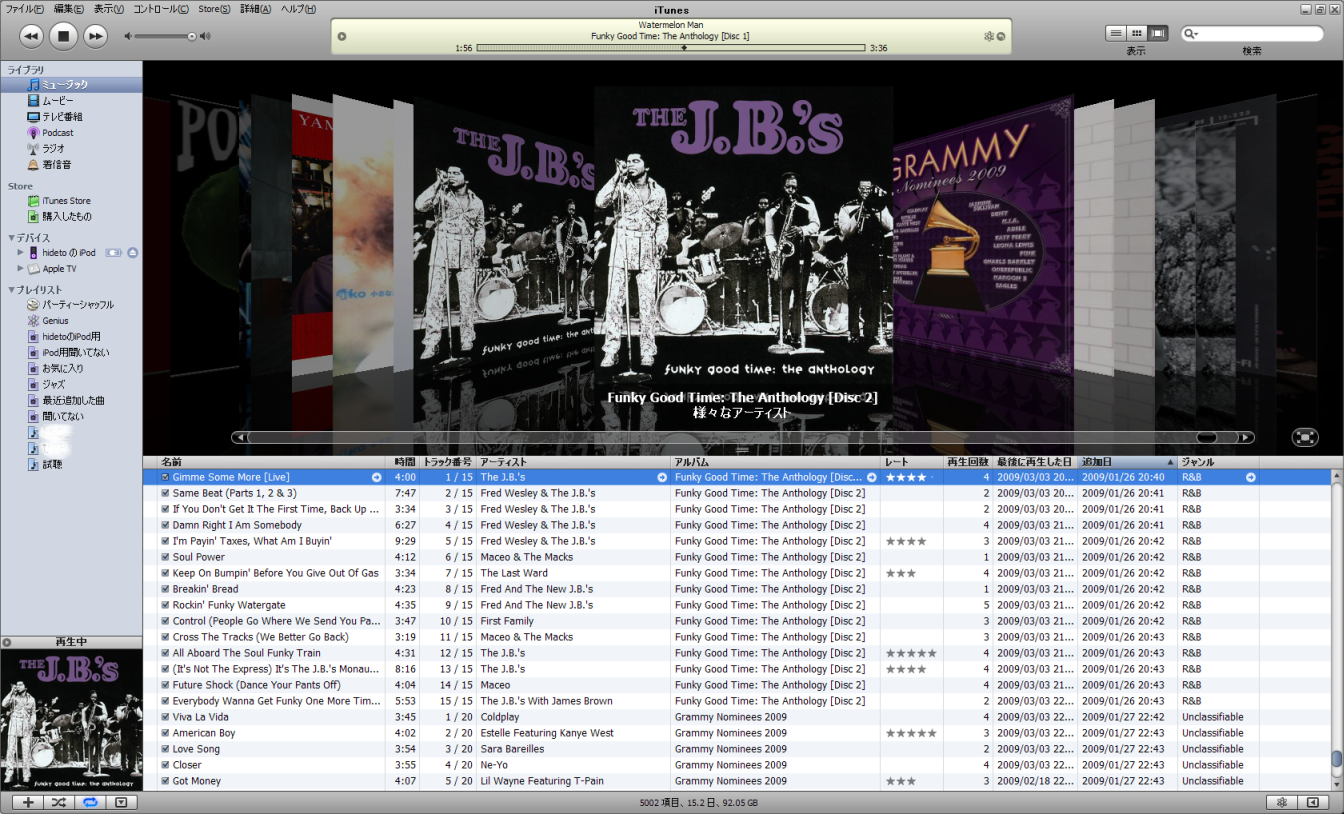Skip to the next track
This screenshot has width=1344, height=814.
95,36
